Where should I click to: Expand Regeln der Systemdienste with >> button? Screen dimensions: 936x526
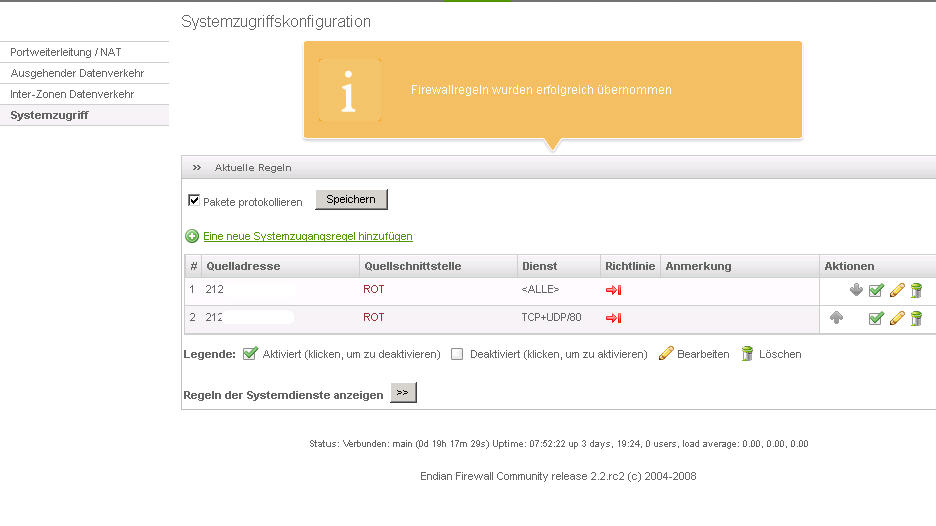tap(403, 394)
